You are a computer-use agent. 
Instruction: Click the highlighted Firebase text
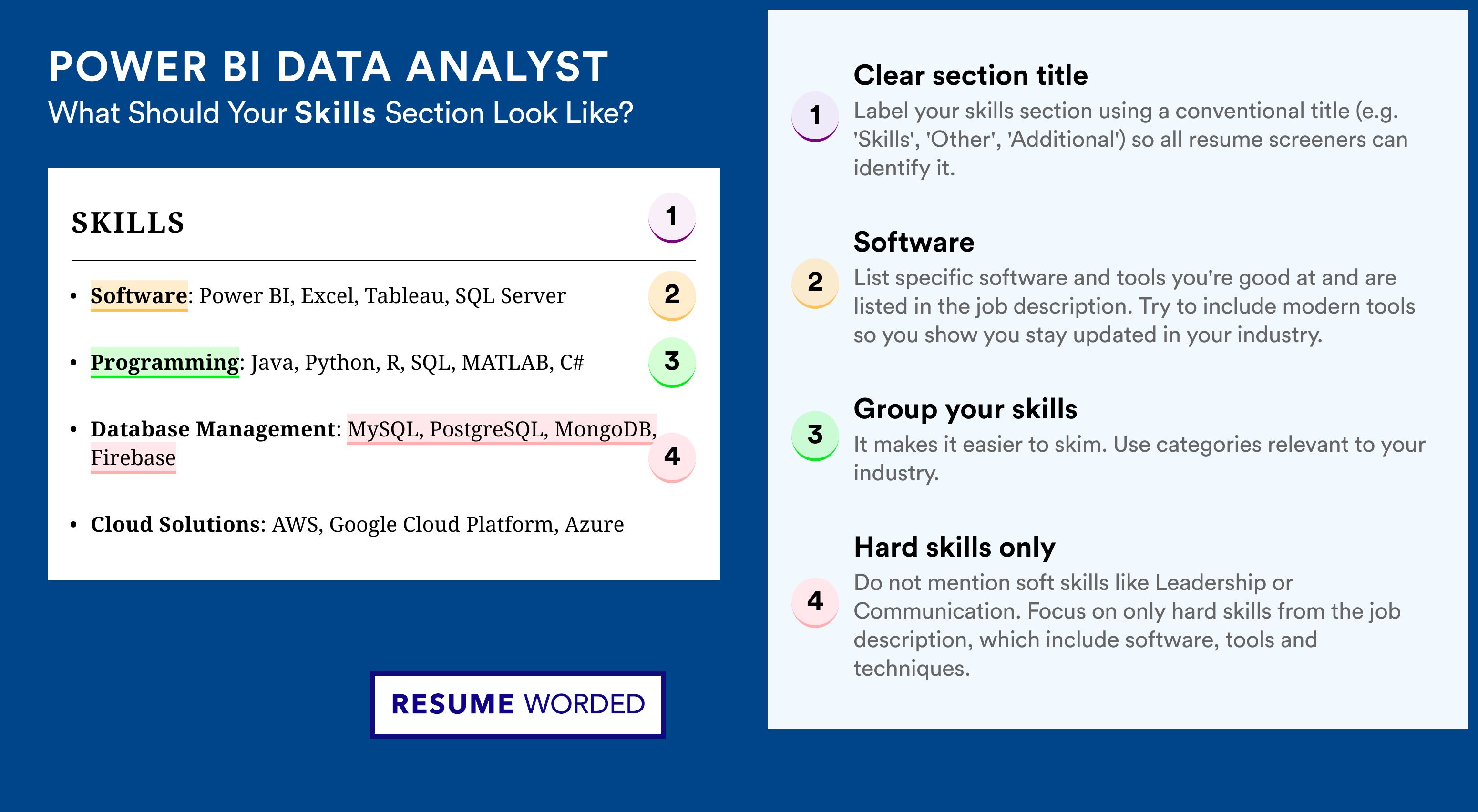tap(133, 457)
